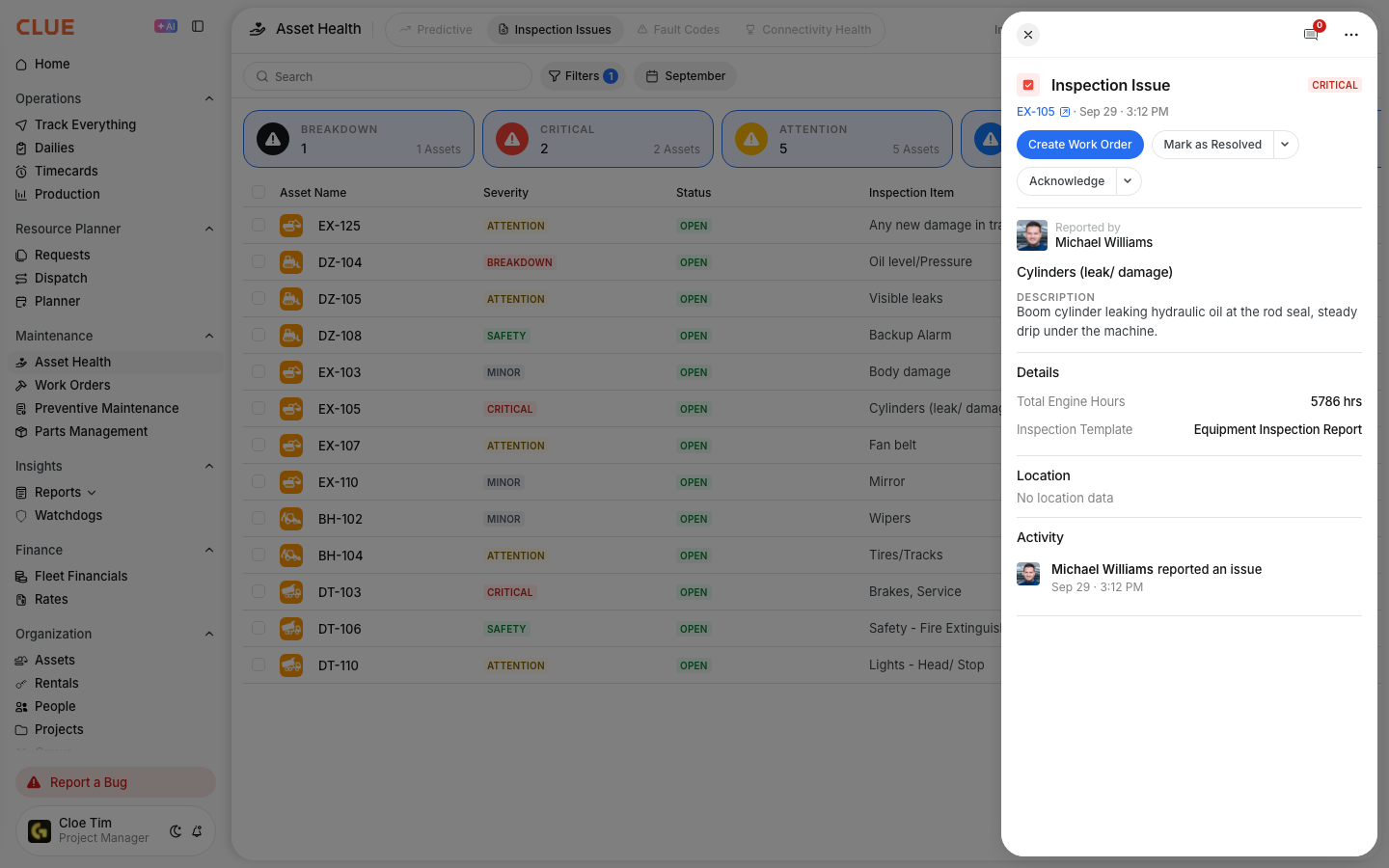Click the Create Work Order button
The width and height of the screenshot is (1389, 868).
[x=1080, y=145]
